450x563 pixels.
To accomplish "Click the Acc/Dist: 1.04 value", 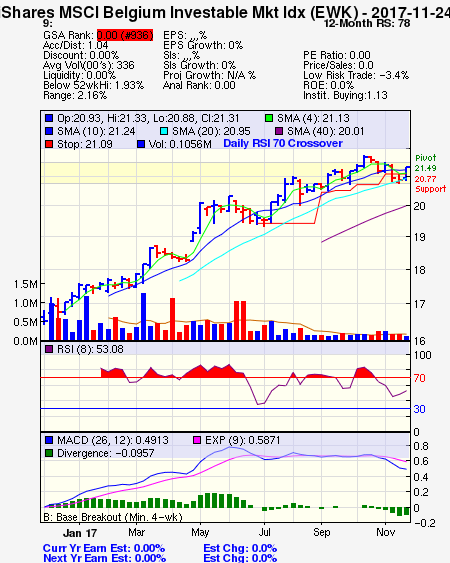I will pyautogui.click(x=75, y=45).
